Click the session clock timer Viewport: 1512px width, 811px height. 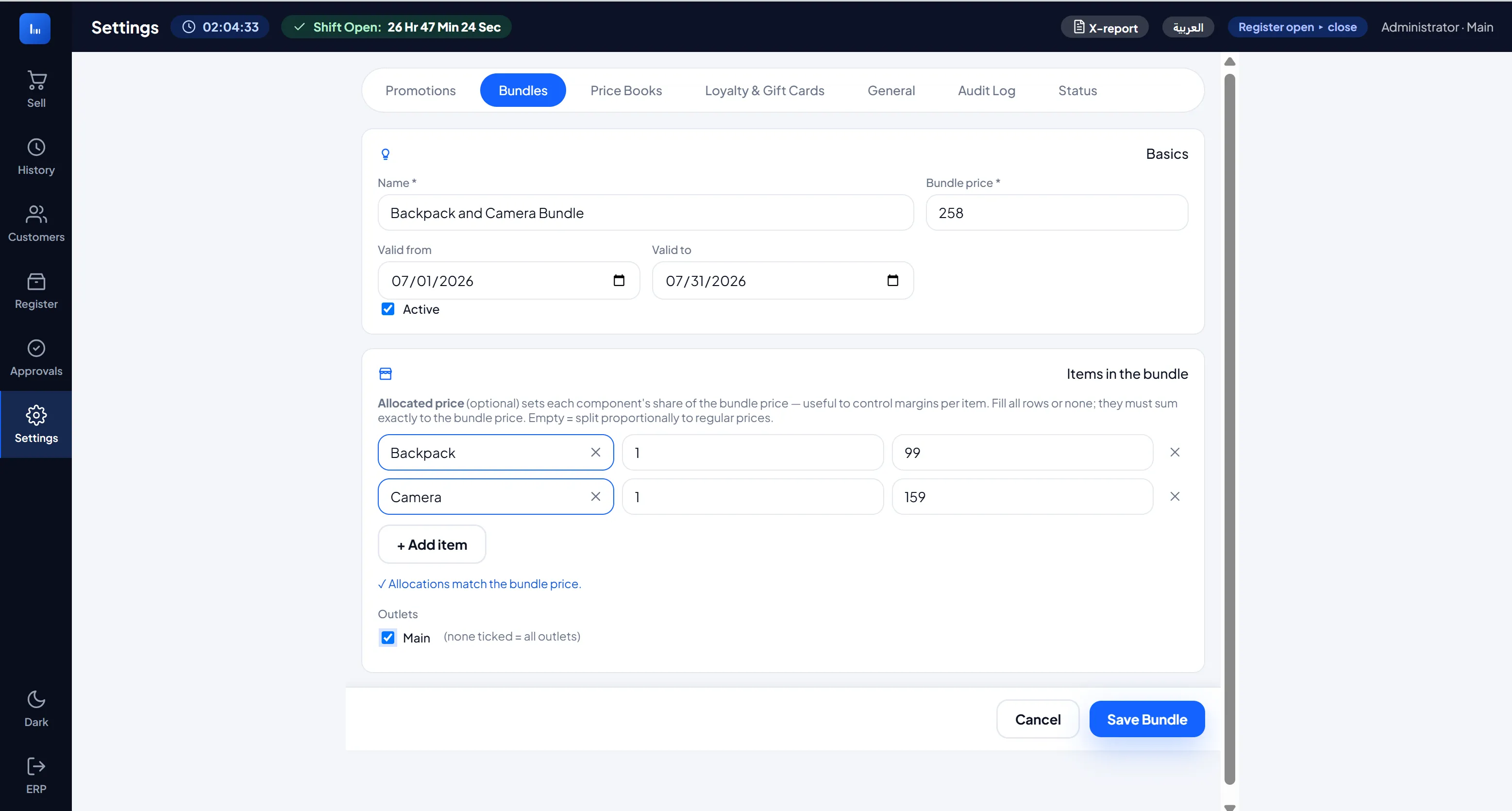220,27
